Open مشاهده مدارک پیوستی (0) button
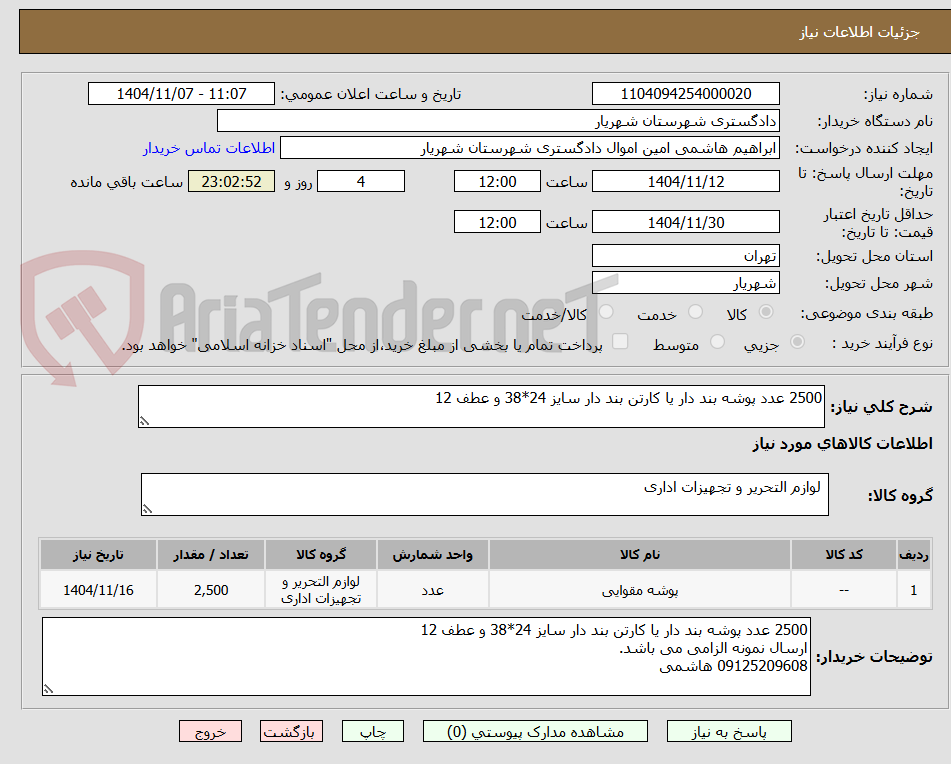Viewport: 951px width, 764px height. pos(535,731)
